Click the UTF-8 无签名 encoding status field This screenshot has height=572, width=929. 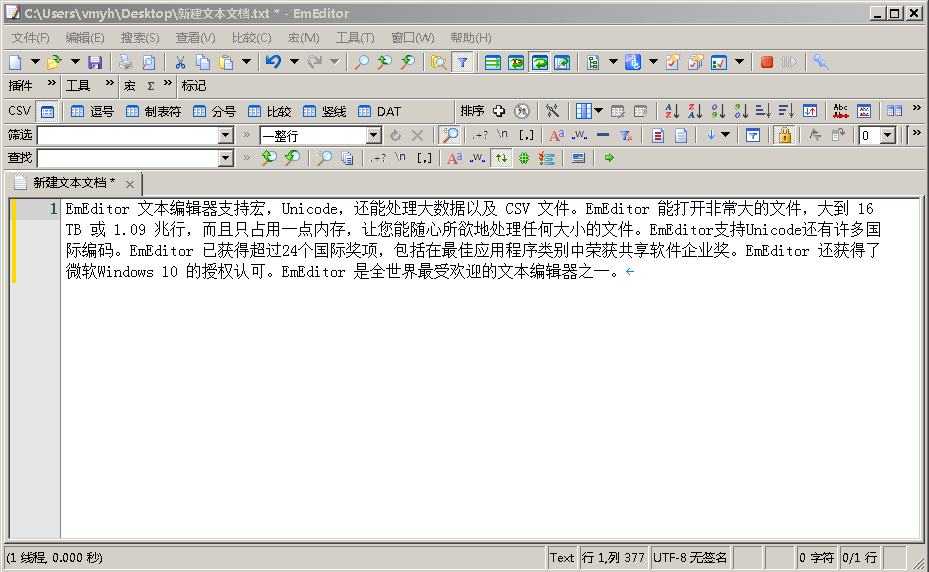690,557
